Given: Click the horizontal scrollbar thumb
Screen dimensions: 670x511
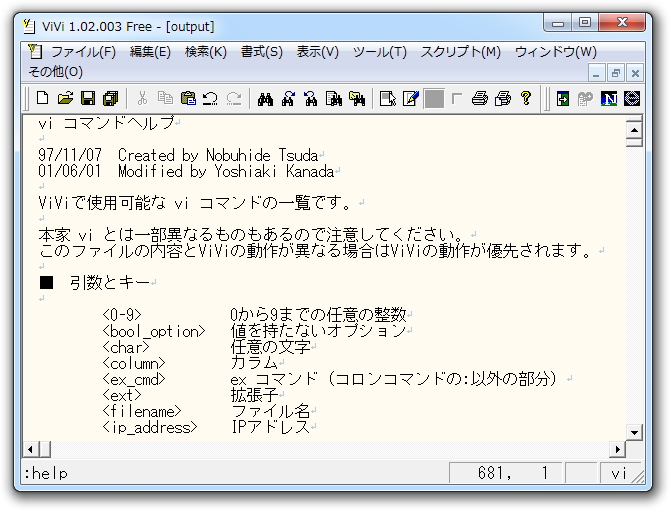Looking at the screenshot, I should [x=45, y=449].
